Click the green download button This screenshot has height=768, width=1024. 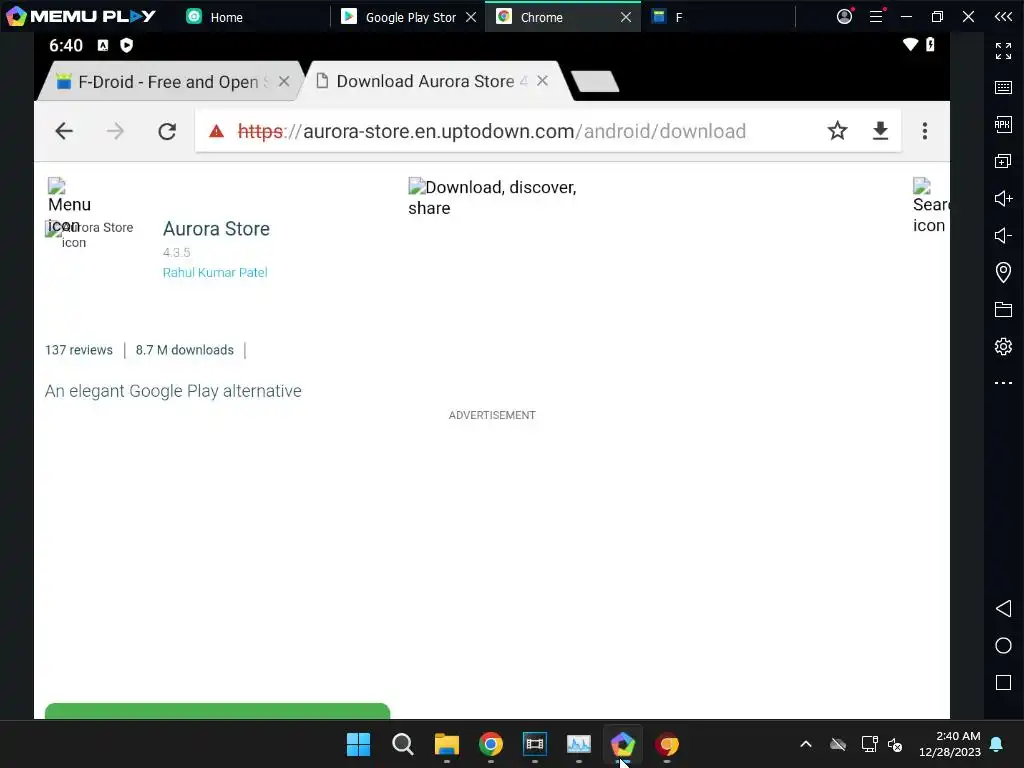pyautogui.click(x=217, y=711)
